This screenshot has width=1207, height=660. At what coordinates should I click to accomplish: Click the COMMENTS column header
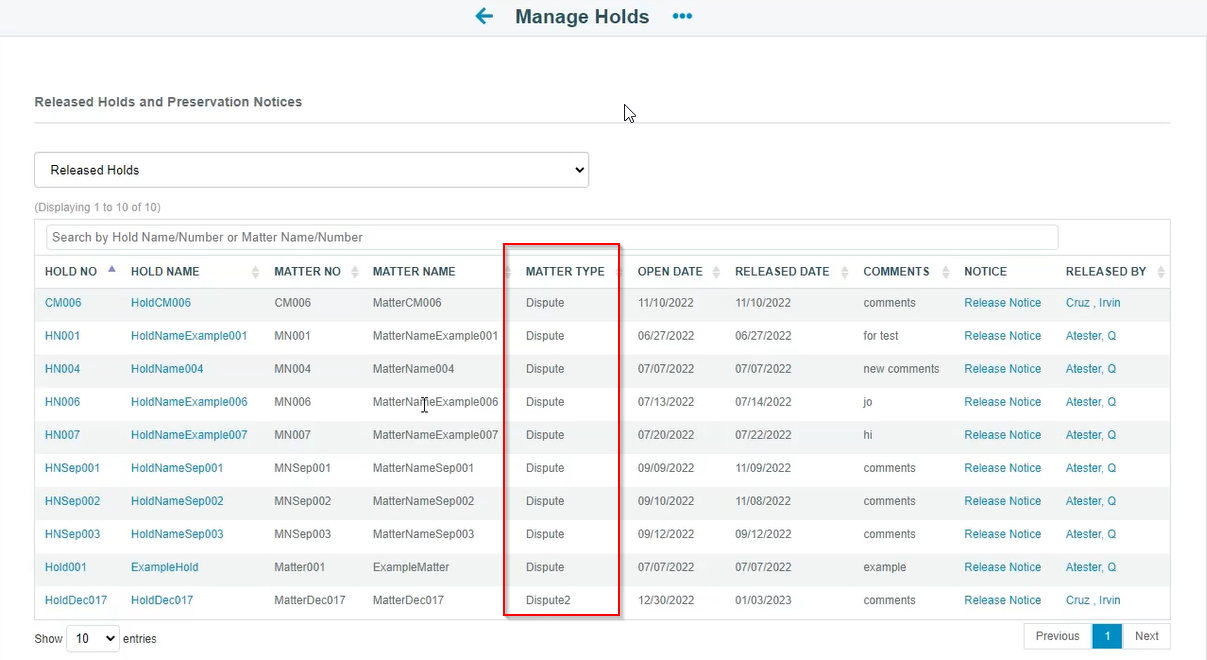[x=896, y=271]
